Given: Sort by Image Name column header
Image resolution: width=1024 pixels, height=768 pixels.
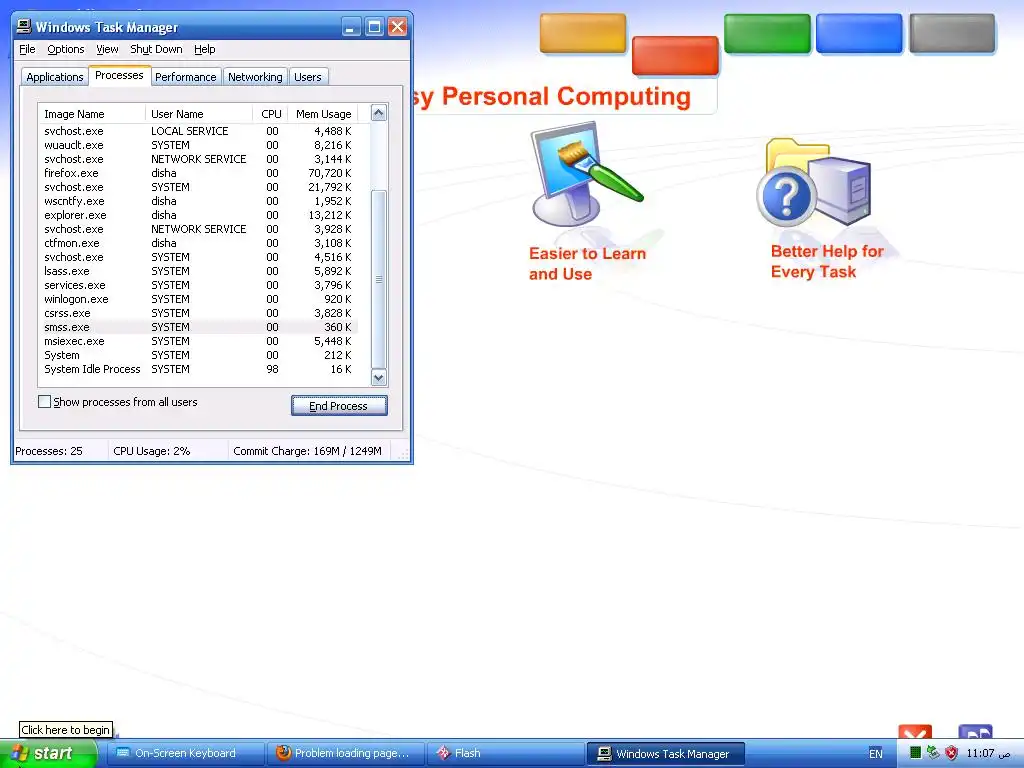Looking at the screenshot, I should coord(91,114).
